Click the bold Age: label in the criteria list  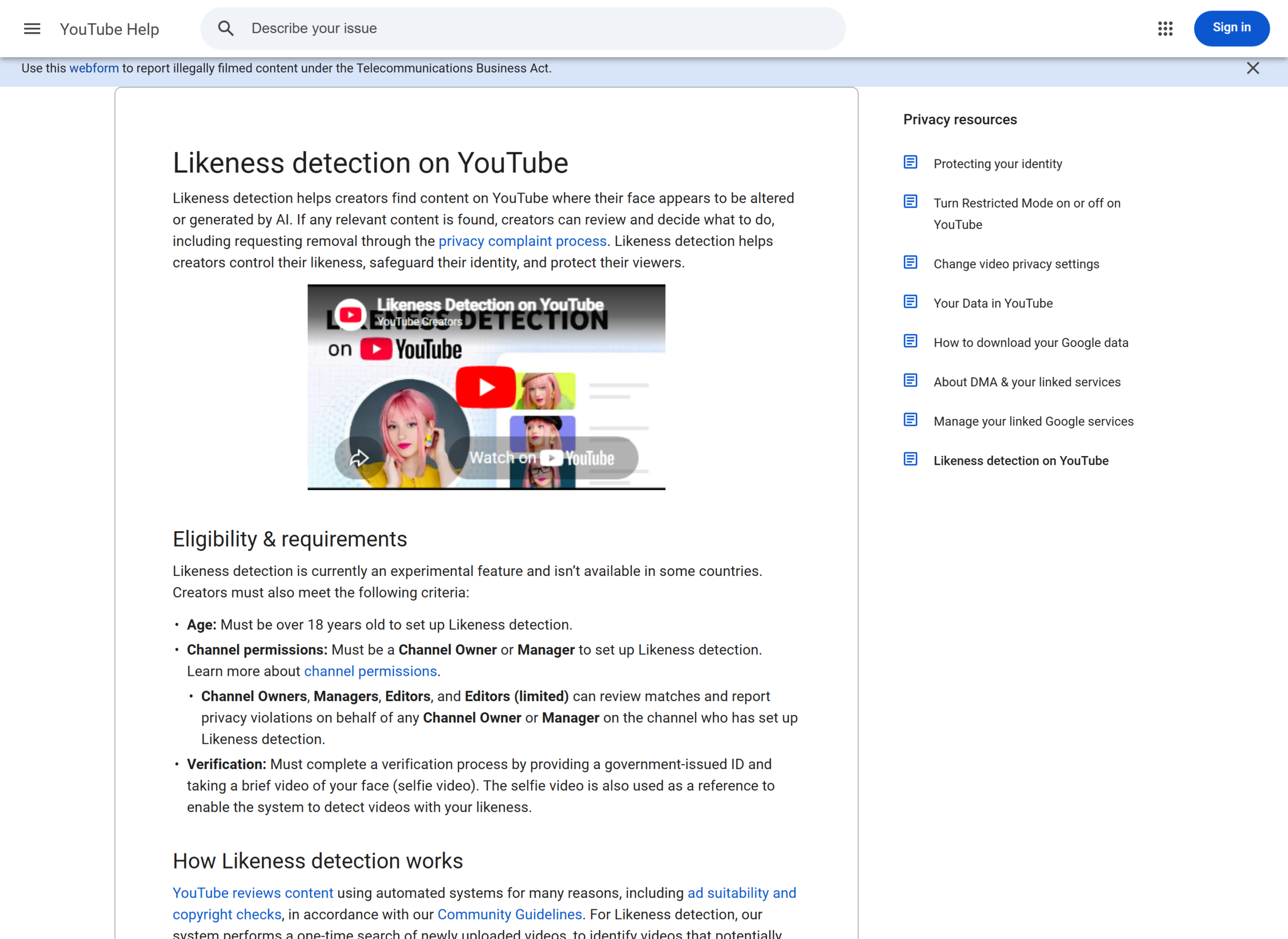click(201, 625)
